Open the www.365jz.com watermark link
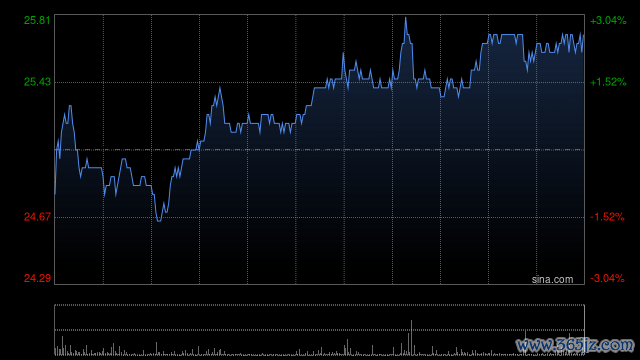This screenshot has width=640, height=360. coord(575,345)
